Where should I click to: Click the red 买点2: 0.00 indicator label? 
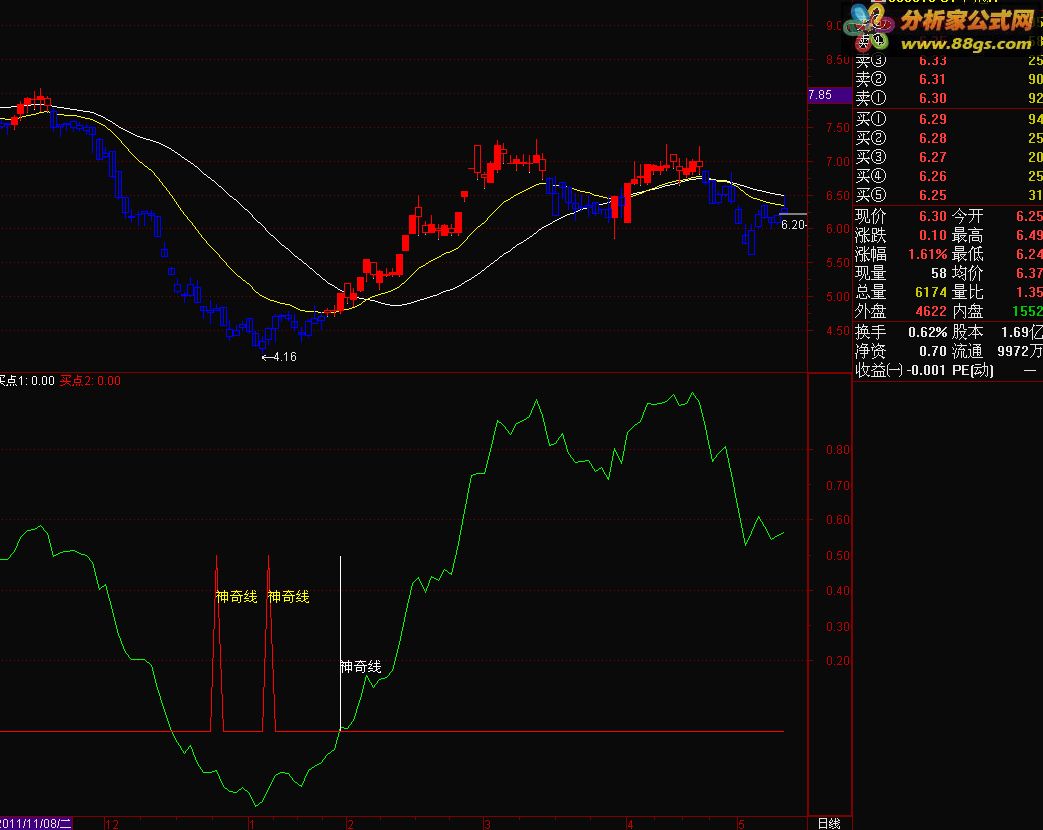90,381
